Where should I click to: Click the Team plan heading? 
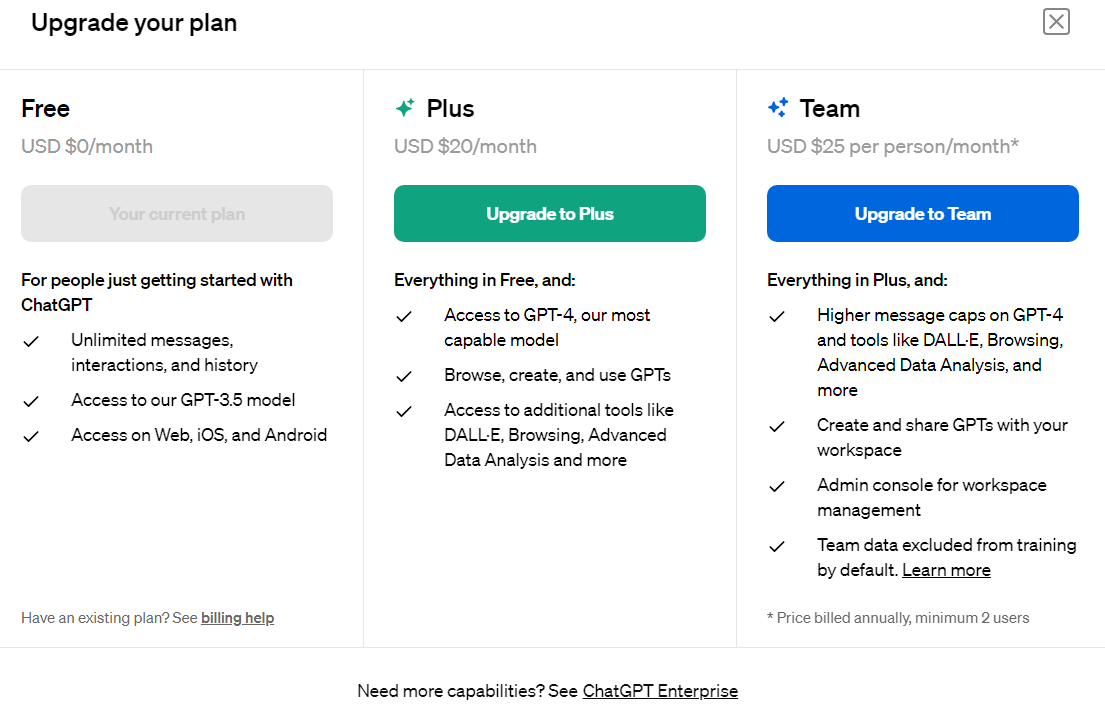click(829, 108)
